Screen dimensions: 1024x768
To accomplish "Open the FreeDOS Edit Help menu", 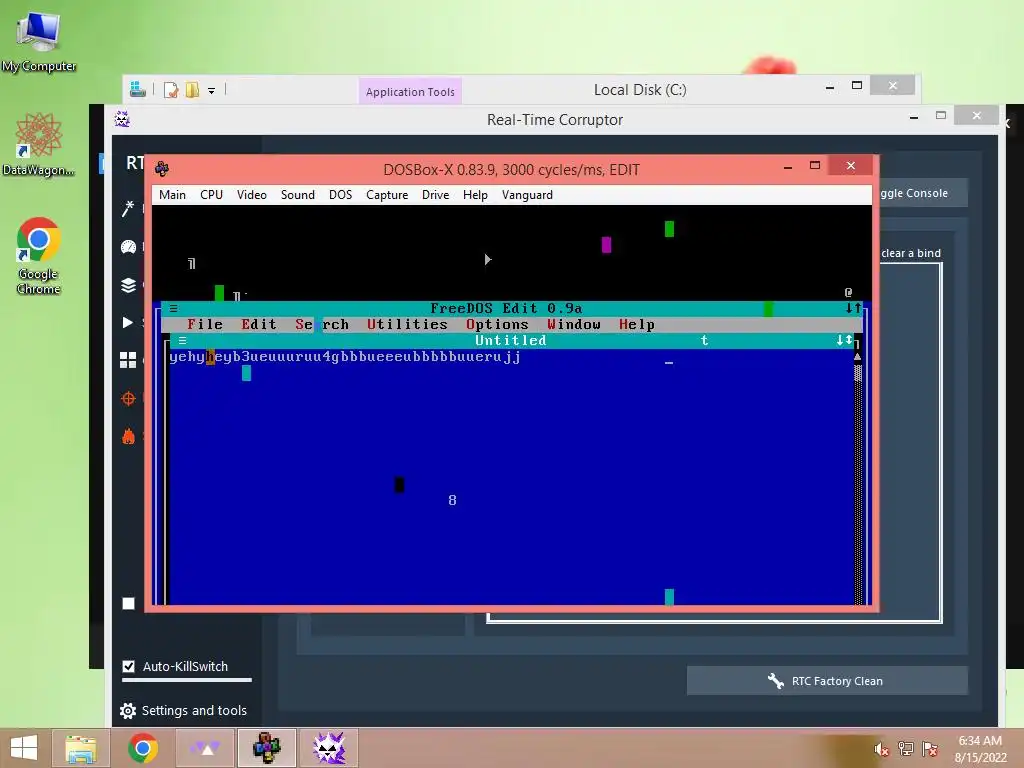I will pyautogui.click(x=637, y=325).
